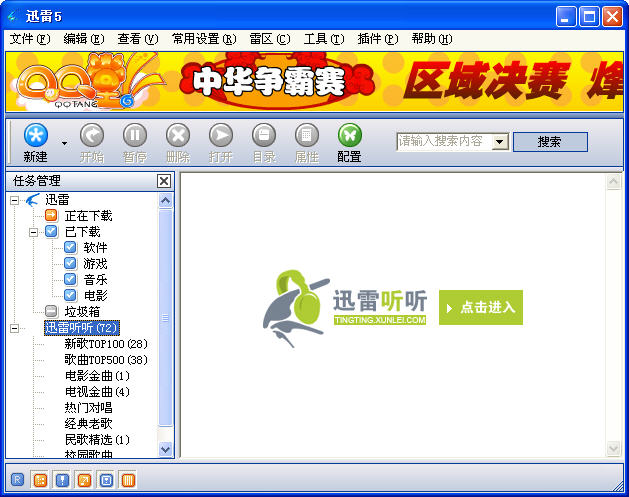The width and height of the screenshot is (629, 497).
Task: Click the checkmark icon beside 电影
Action: point(70,295)
